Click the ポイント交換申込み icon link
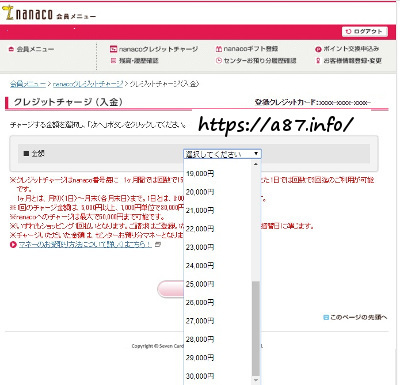Viewport: 400px width, 385px height. pyautogui.click(x=347, y=49)
